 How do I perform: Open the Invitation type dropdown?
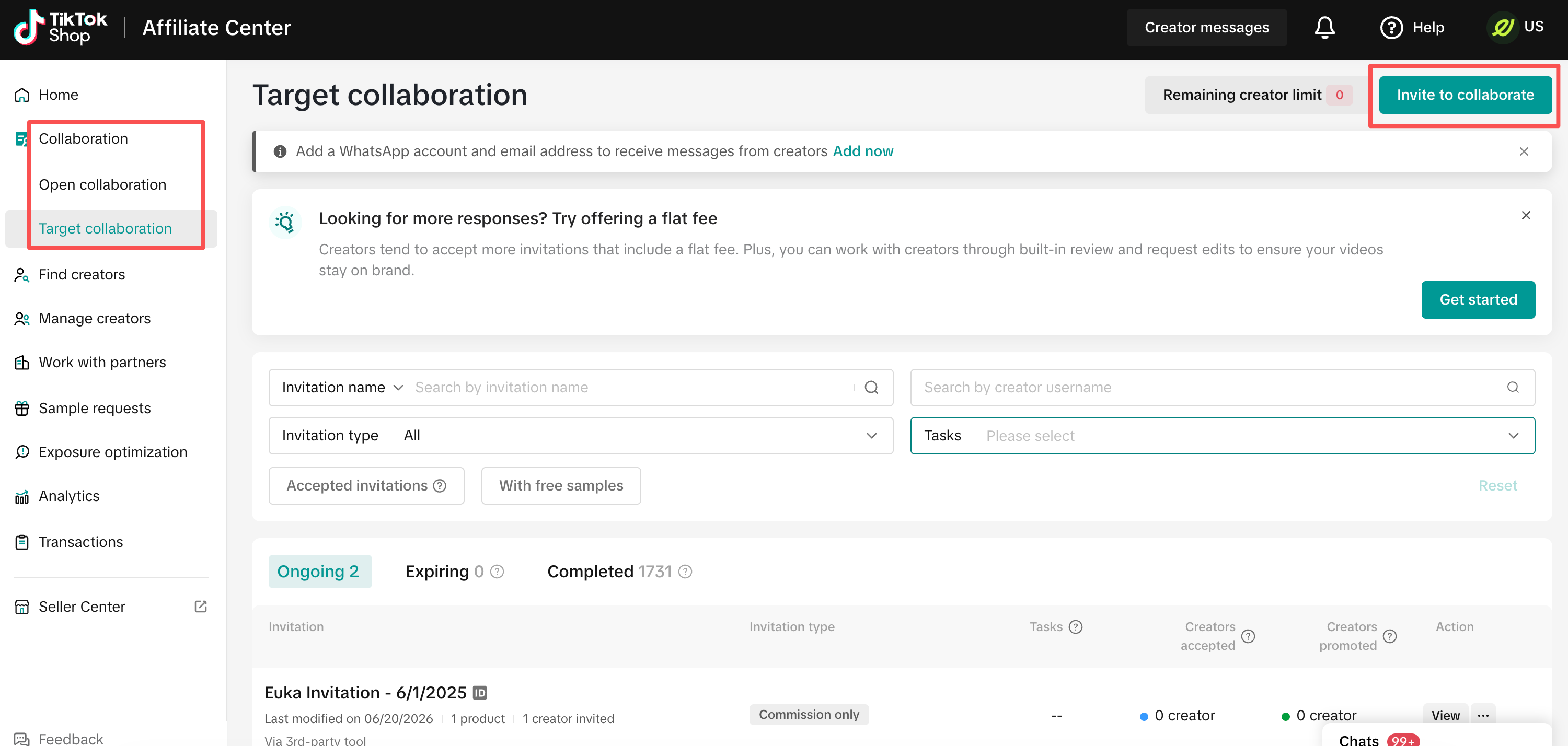coord(581,435)
